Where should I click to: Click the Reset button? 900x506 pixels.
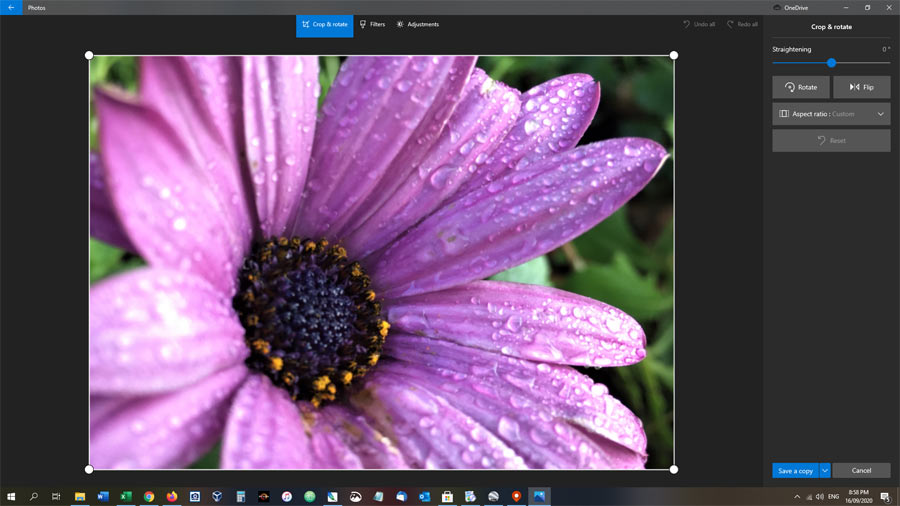pos(831,141)
